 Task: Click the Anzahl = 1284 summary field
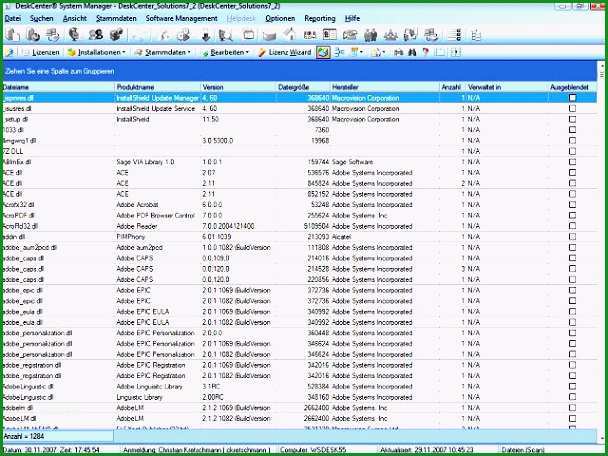[x=58, y=436]
